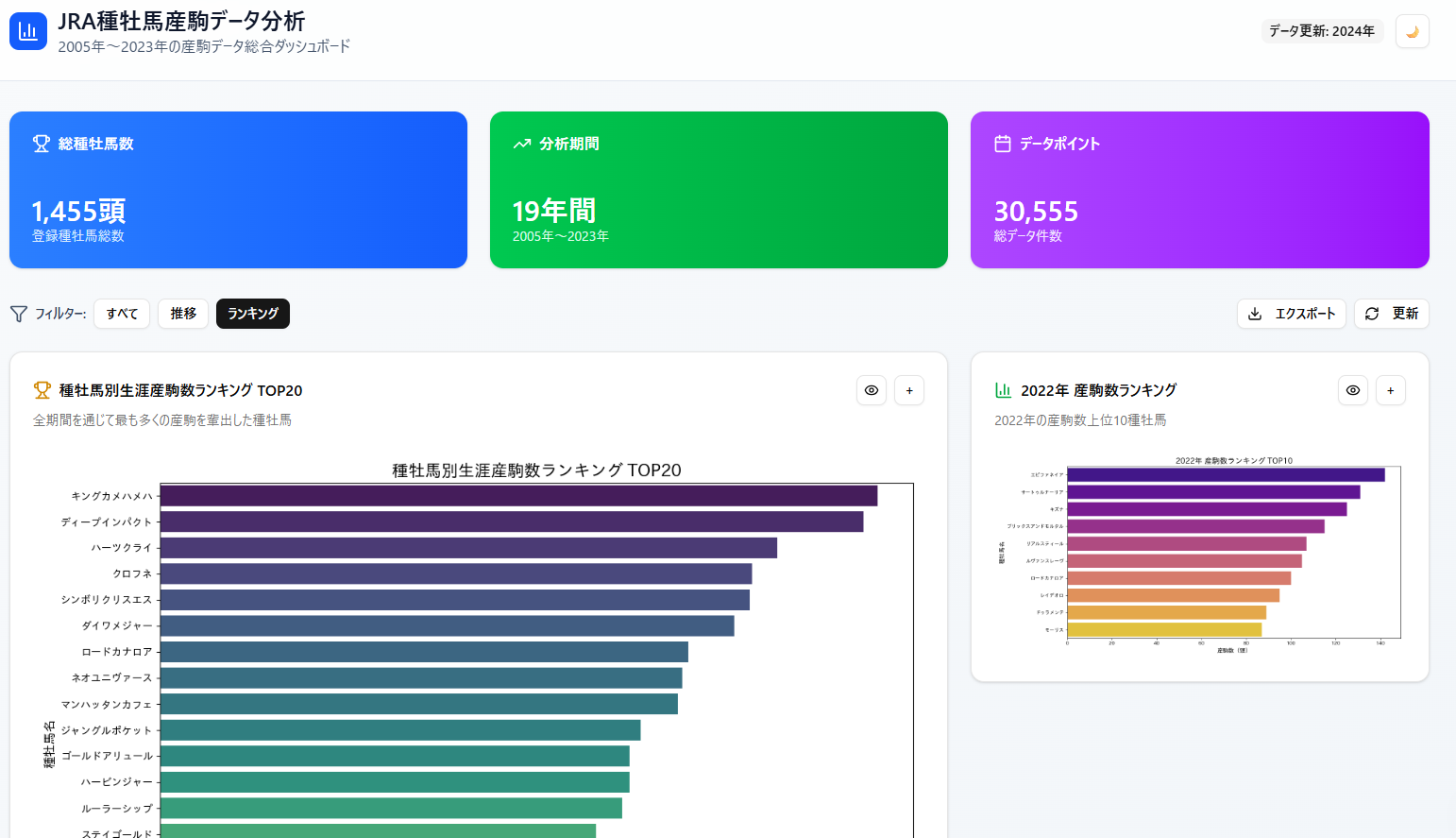
Task: Click the subtitle 2022年の産駒数上位10種牡馬
Action: coord(1080,420)
